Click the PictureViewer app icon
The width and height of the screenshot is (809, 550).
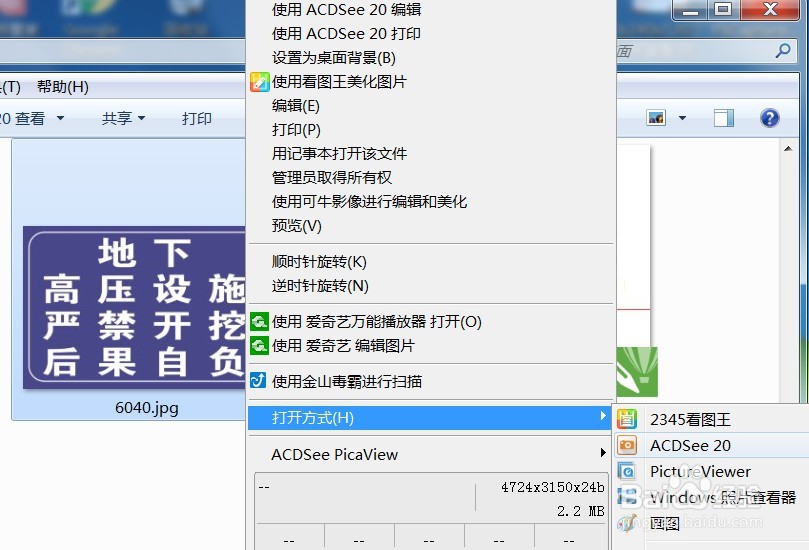click(627, 471)
